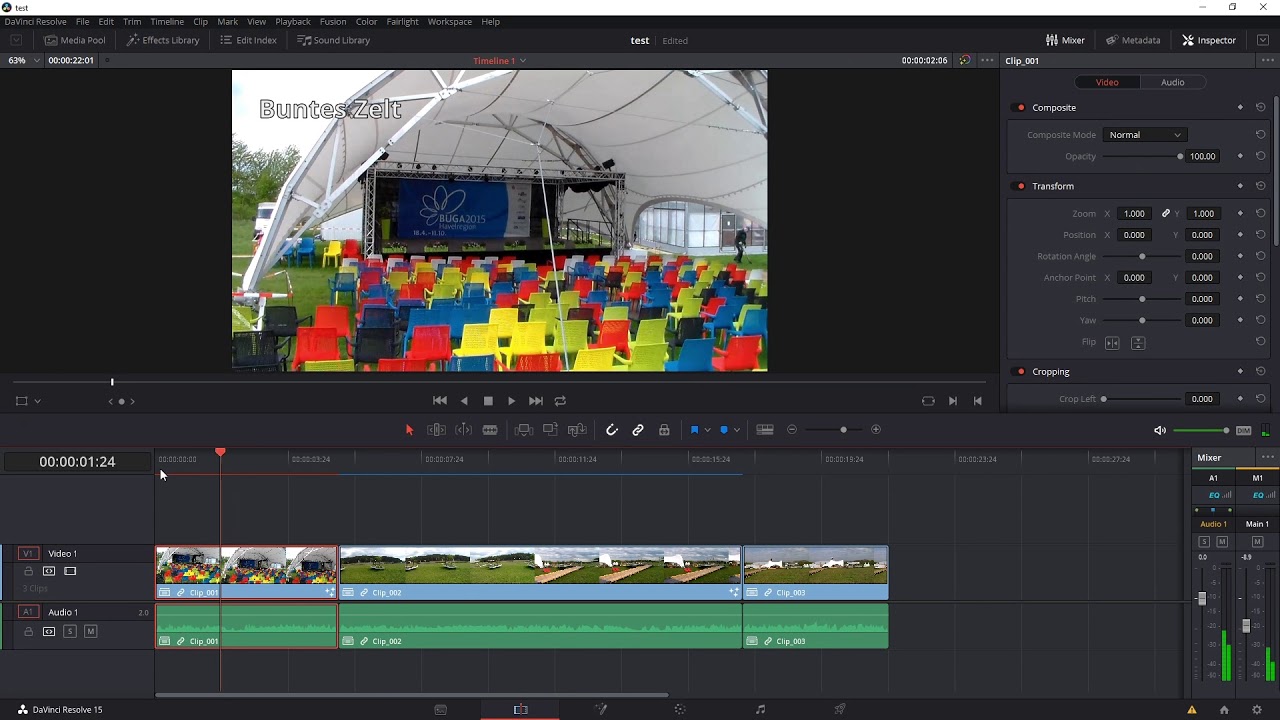The height and width of the screenshot is (720, 1280).
Task: Click the warning triangle status icon
Action: (1192, 710)
